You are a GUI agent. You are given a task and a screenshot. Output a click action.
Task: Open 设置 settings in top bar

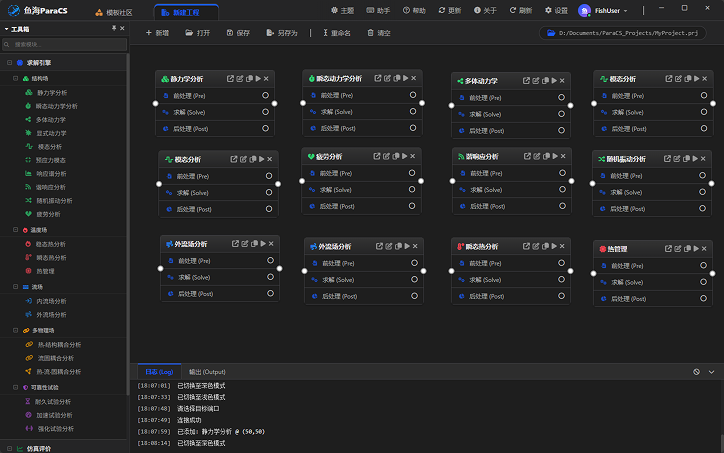pos(554,10)
